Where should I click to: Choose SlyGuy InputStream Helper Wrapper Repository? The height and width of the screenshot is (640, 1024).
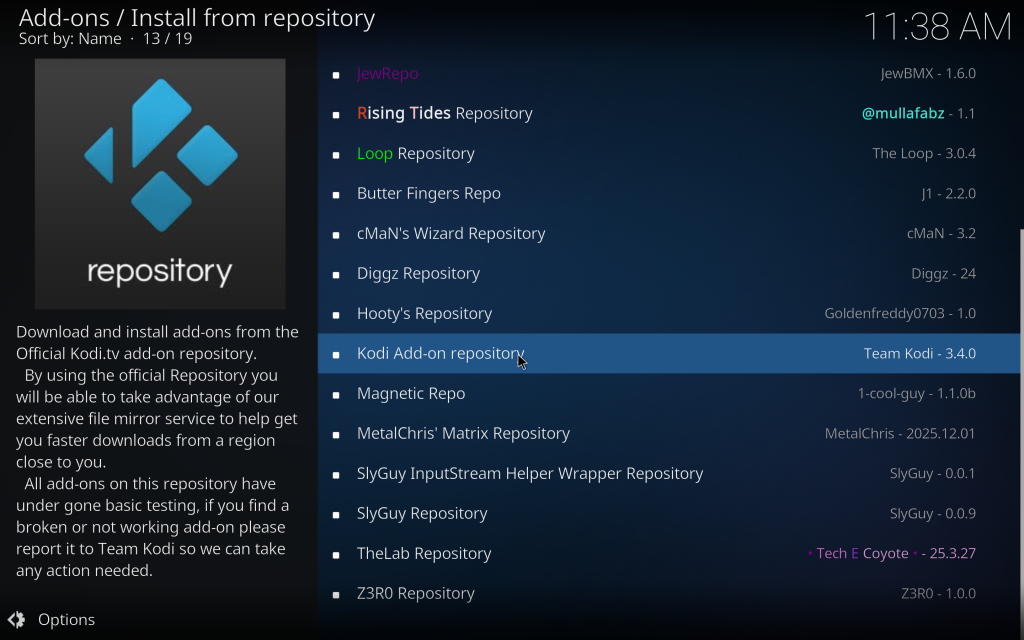[x=530, y=474]
